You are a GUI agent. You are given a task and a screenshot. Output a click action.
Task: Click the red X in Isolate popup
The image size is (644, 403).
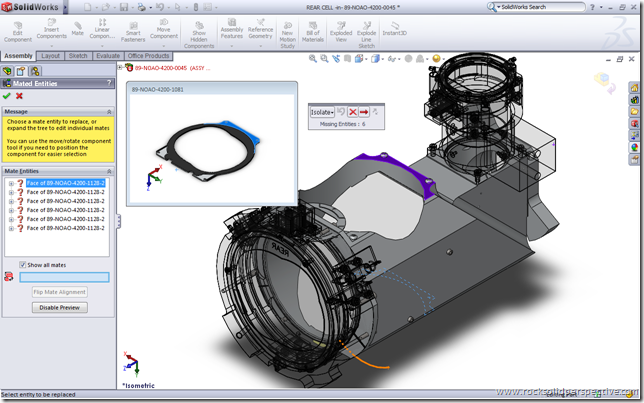(352, 112)
